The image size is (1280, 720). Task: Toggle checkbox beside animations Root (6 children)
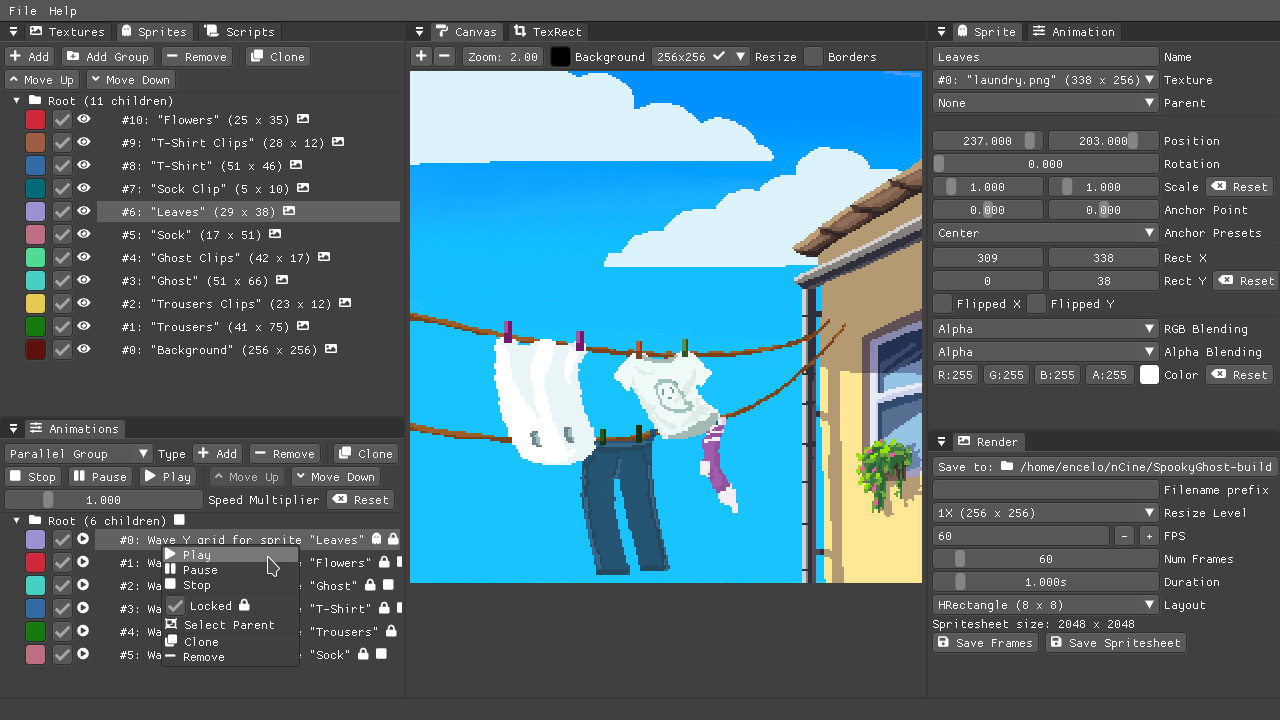point(179,520)
